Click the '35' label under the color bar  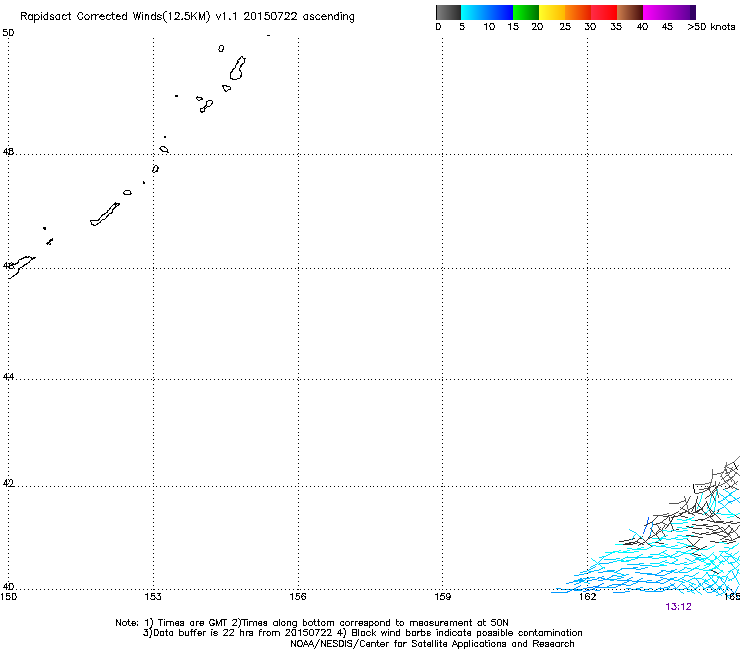point(616,27)
